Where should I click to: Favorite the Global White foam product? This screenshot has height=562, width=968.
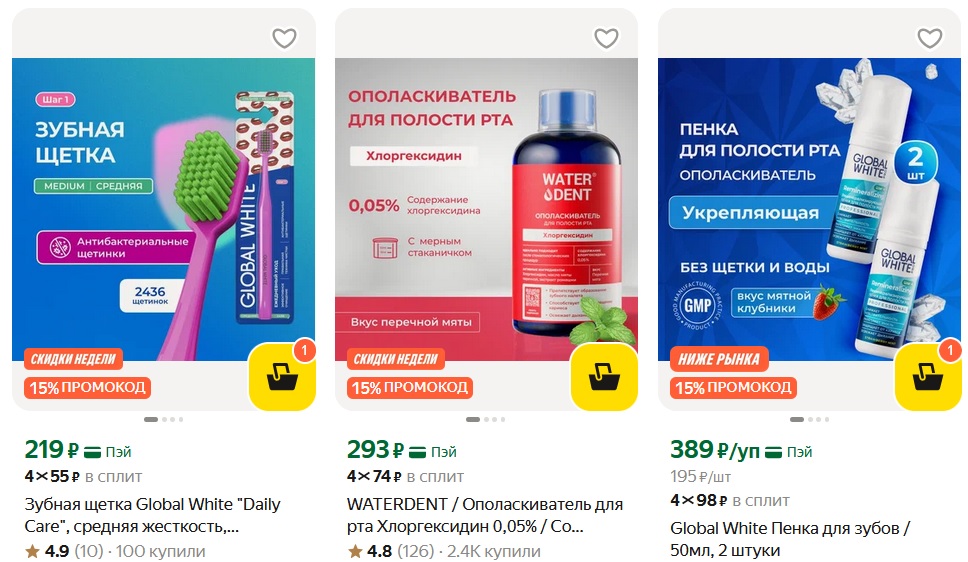[x=930, y=38]
